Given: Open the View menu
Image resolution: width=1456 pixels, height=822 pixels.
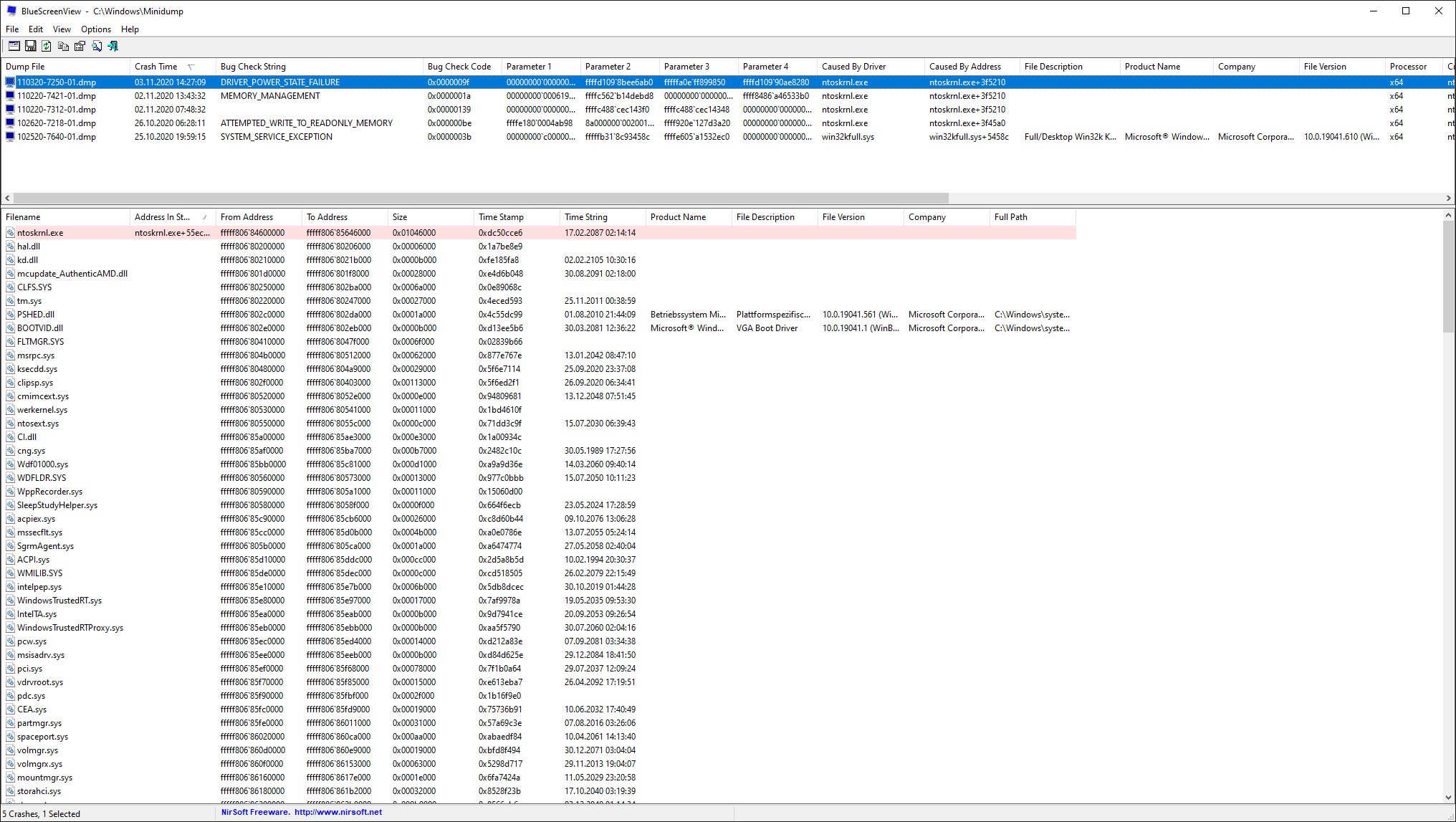Looking at the screenshot, I should click(62, 29).
